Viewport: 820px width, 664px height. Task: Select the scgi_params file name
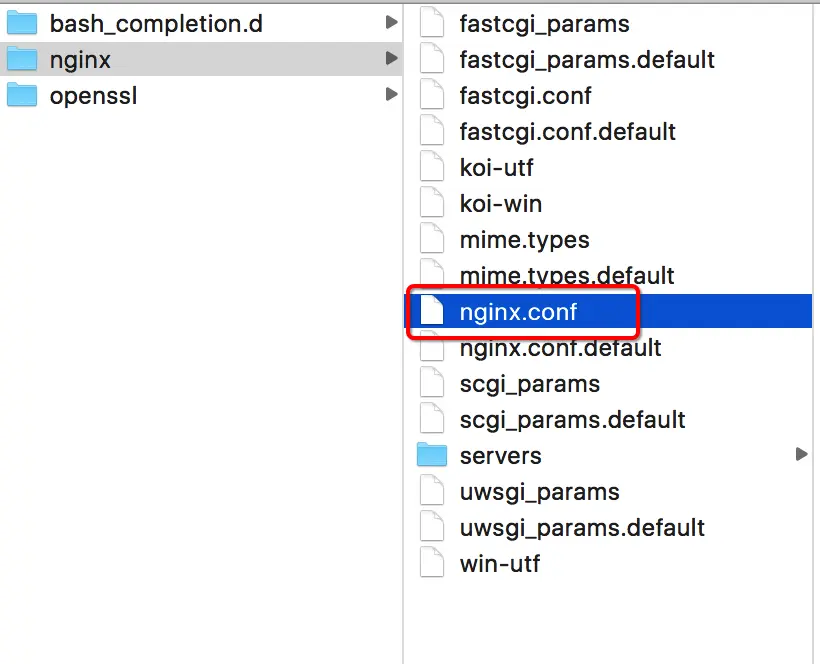529,385
